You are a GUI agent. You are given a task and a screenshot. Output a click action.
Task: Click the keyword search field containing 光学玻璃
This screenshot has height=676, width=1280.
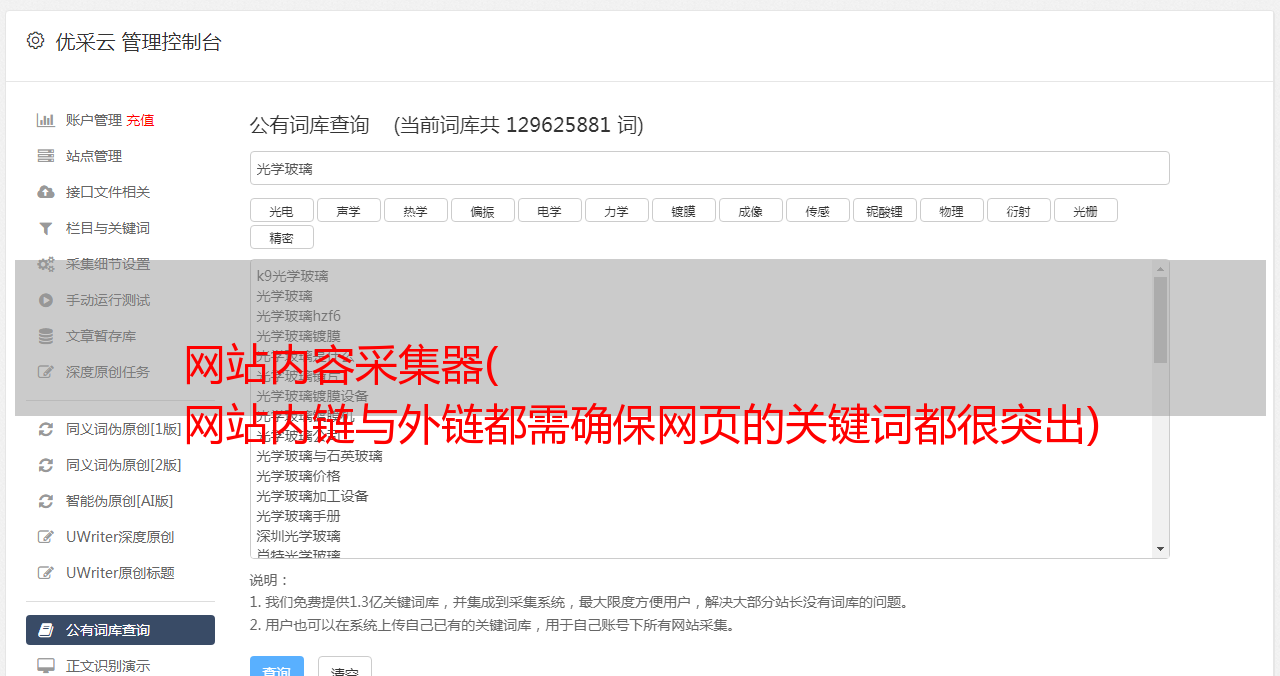pyautogui.click(x=709, y=168)
